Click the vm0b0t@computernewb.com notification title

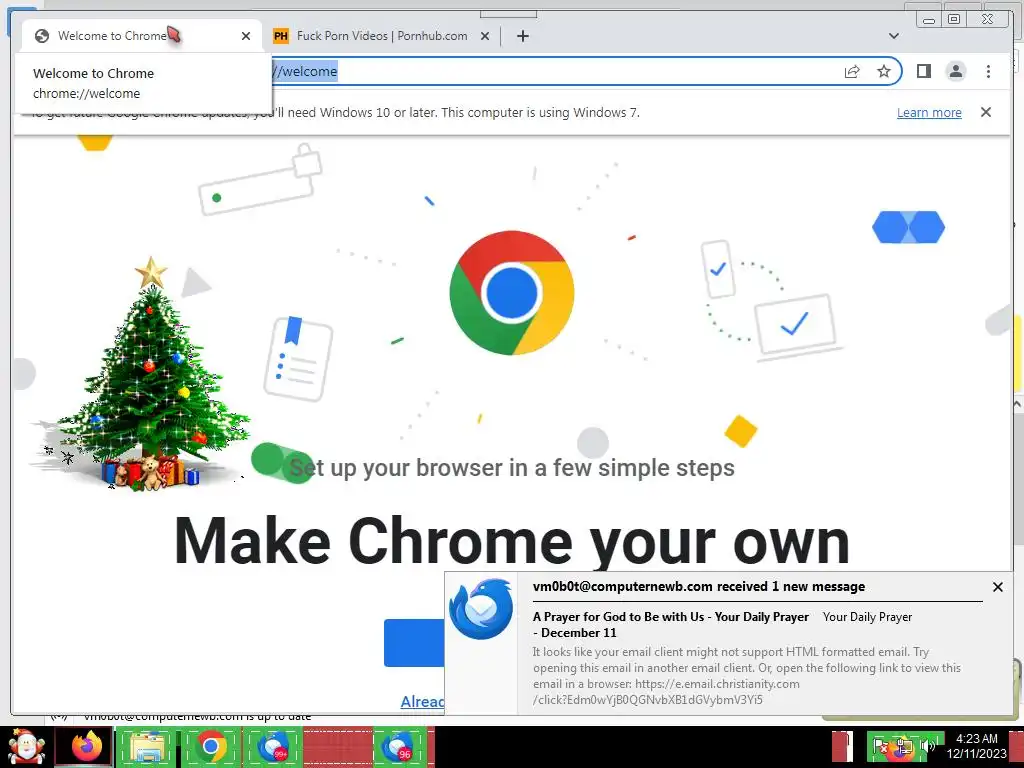699,586
